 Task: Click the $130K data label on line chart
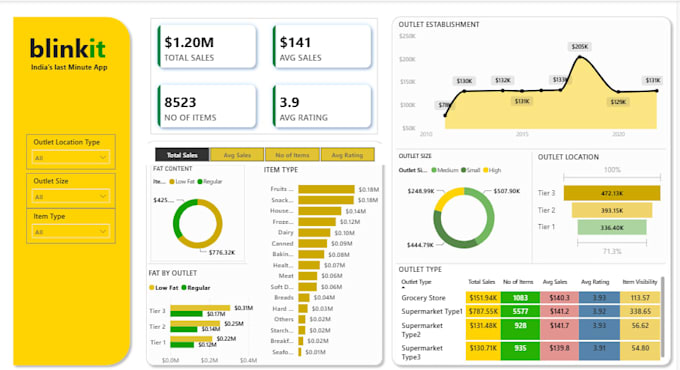[464, 81]
